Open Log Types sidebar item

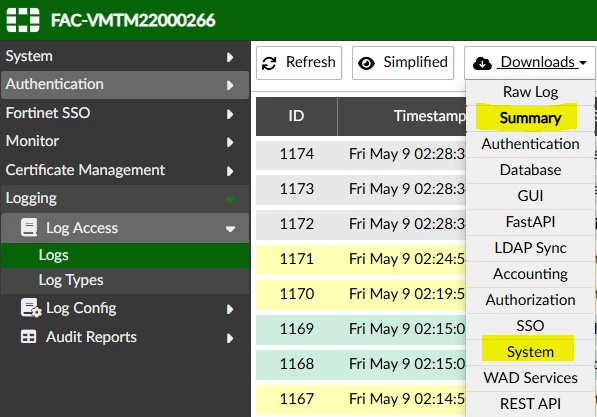[x=125, y=280]
